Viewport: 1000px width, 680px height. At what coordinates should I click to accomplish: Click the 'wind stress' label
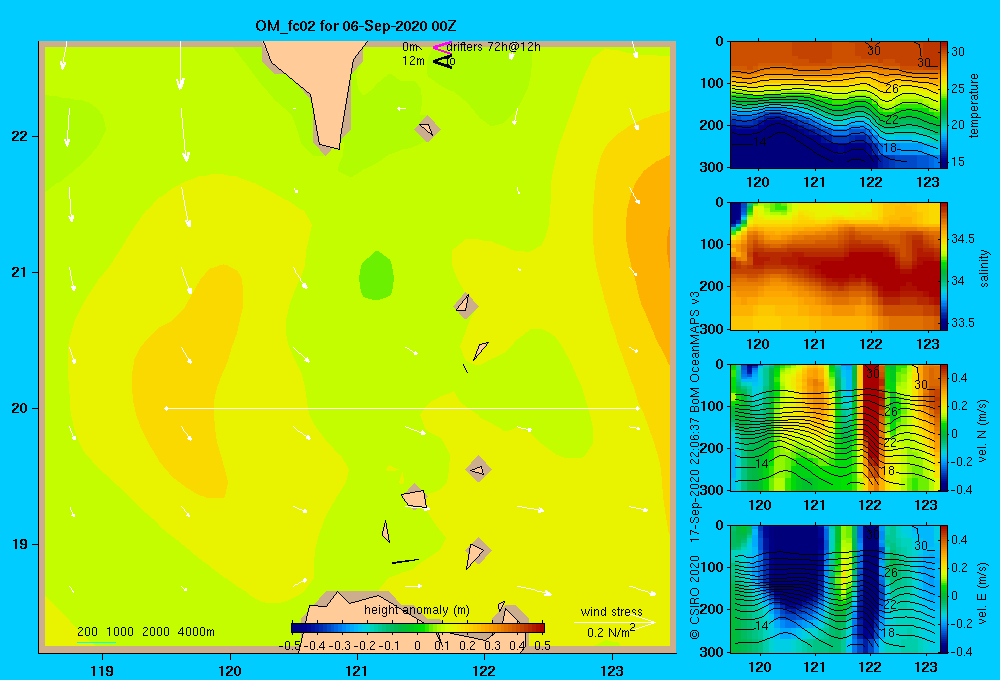[x=612, y=611]
